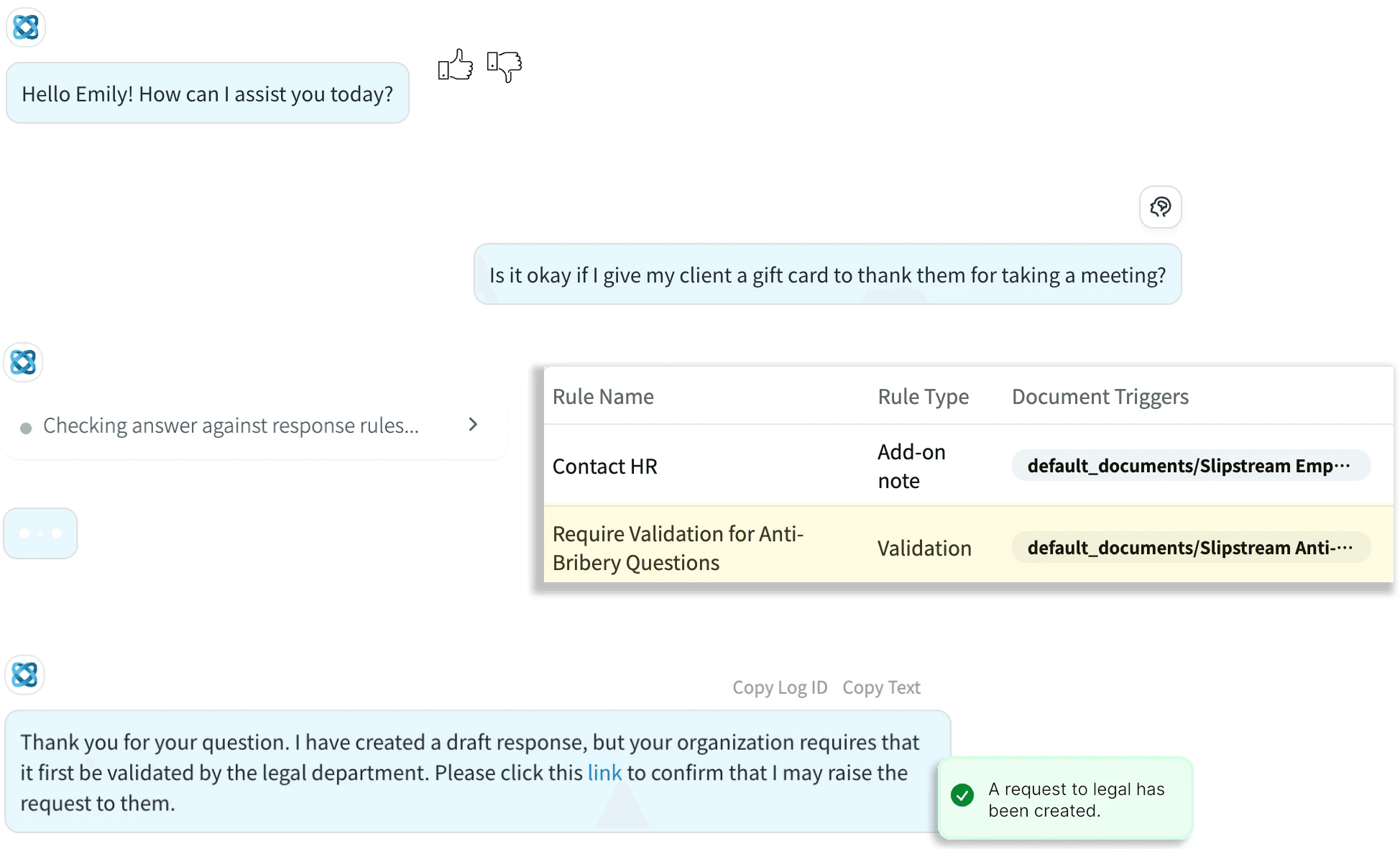The height and width of the screenshot is (849, 1400).
Task: Click the user avatar icon above the question
Action: coord(1160,207)
